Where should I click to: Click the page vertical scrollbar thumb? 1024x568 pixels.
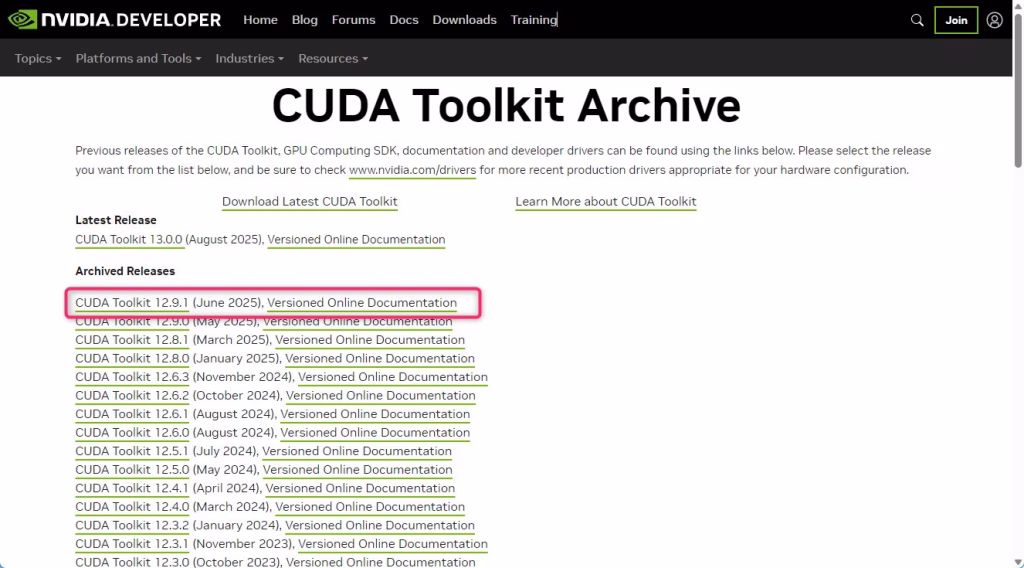click(1018, 90)
